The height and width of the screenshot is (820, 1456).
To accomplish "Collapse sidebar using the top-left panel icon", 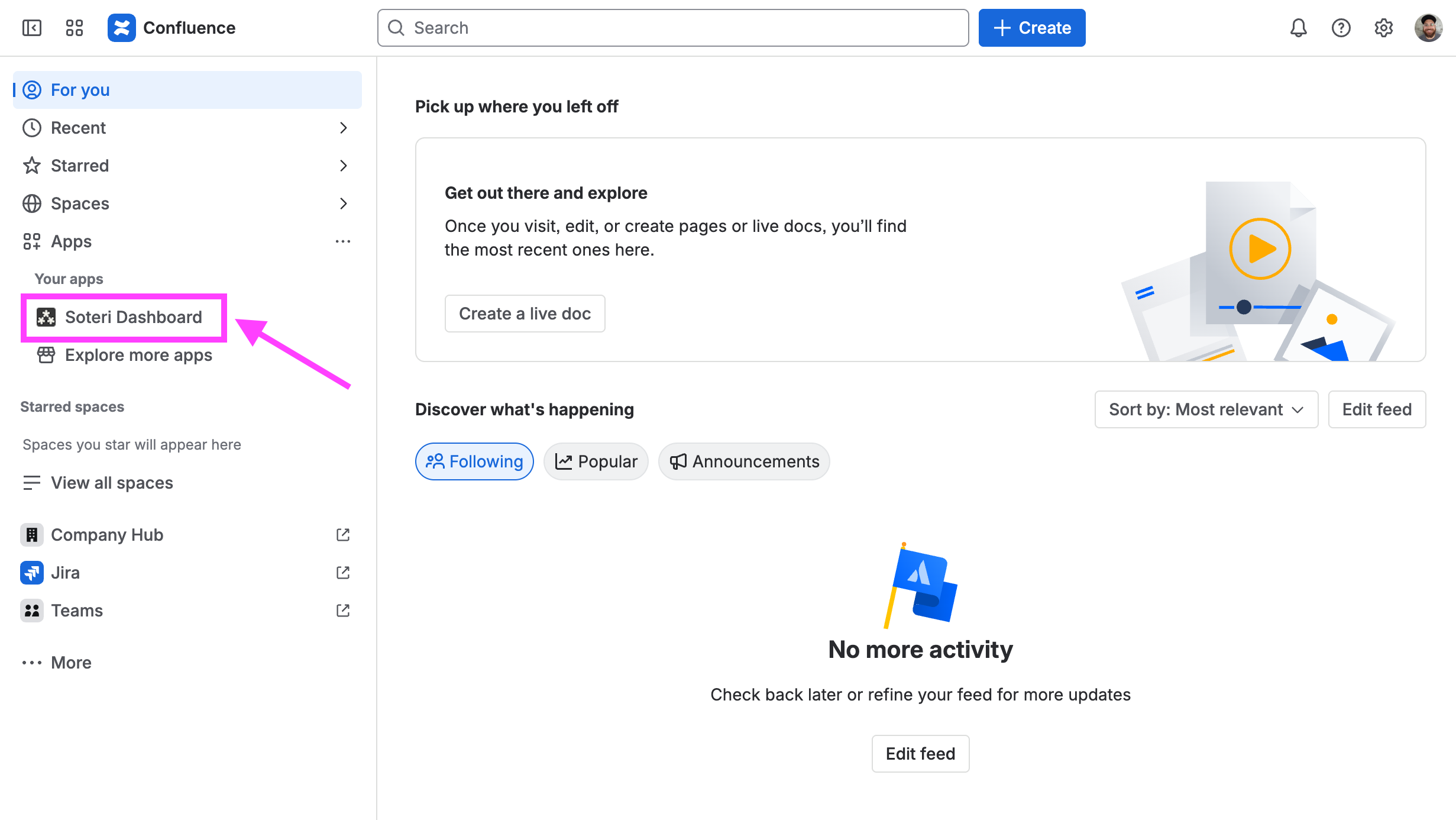I will (x=32, y=28).
